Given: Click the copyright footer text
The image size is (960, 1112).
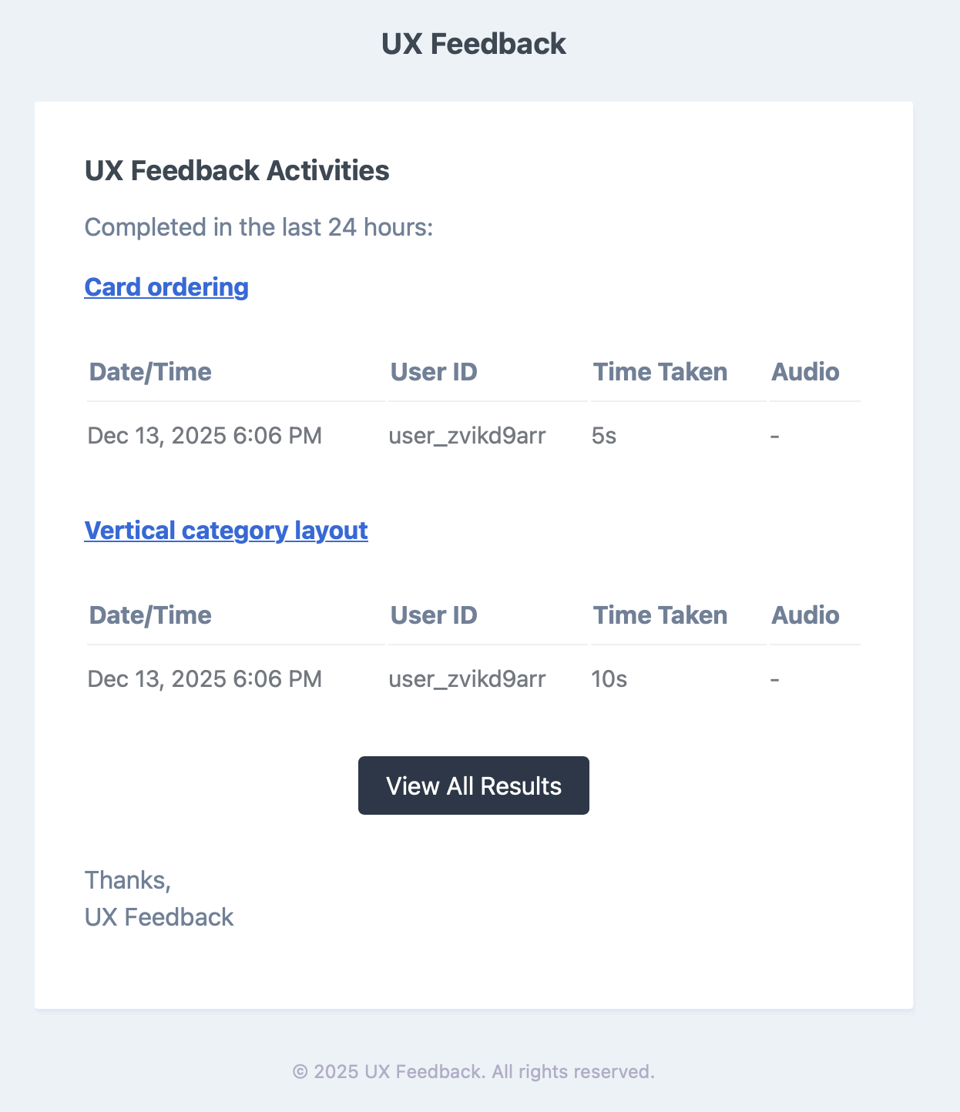Looking at the screenshot, I should click(473, 1071).
